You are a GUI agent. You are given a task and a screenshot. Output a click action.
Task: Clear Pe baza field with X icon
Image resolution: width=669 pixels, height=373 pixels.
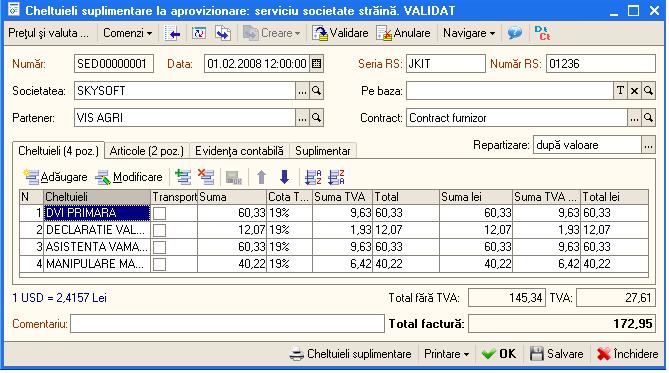(x=634, y=90)
